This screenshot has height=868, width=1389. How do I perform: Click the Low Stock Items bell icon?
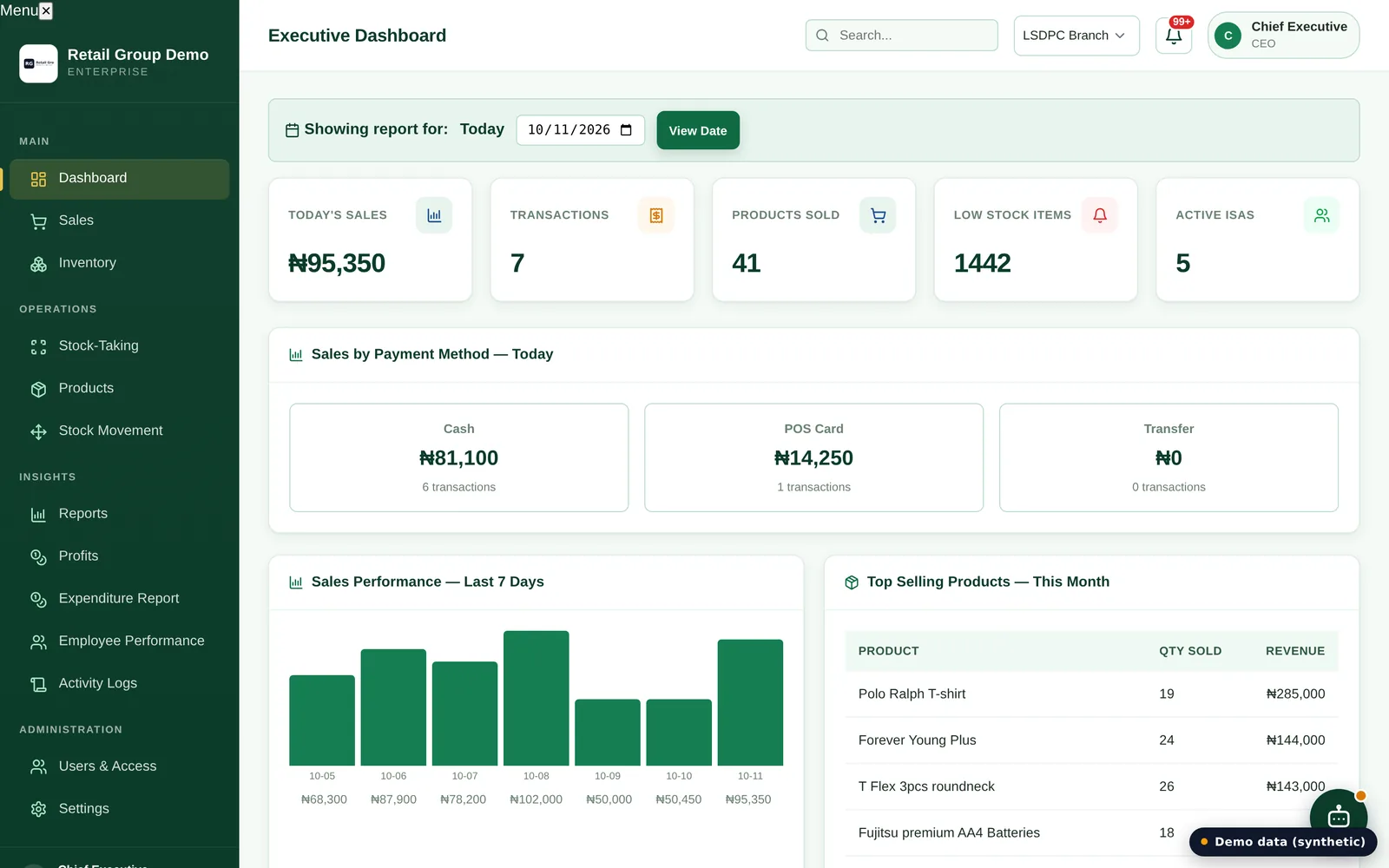[x=1100, y=215]
